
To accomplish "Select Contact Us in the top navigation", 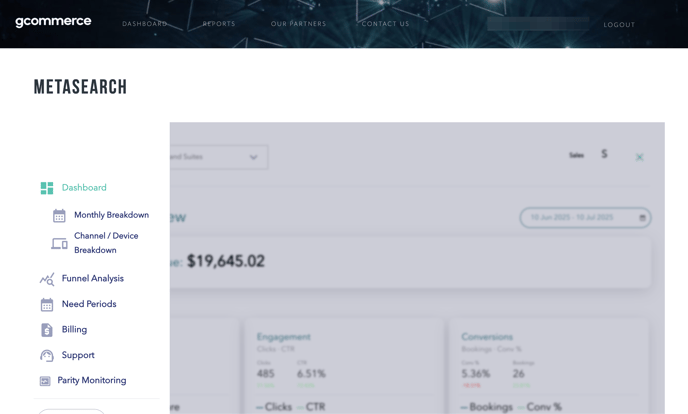I will pos(385,24).
